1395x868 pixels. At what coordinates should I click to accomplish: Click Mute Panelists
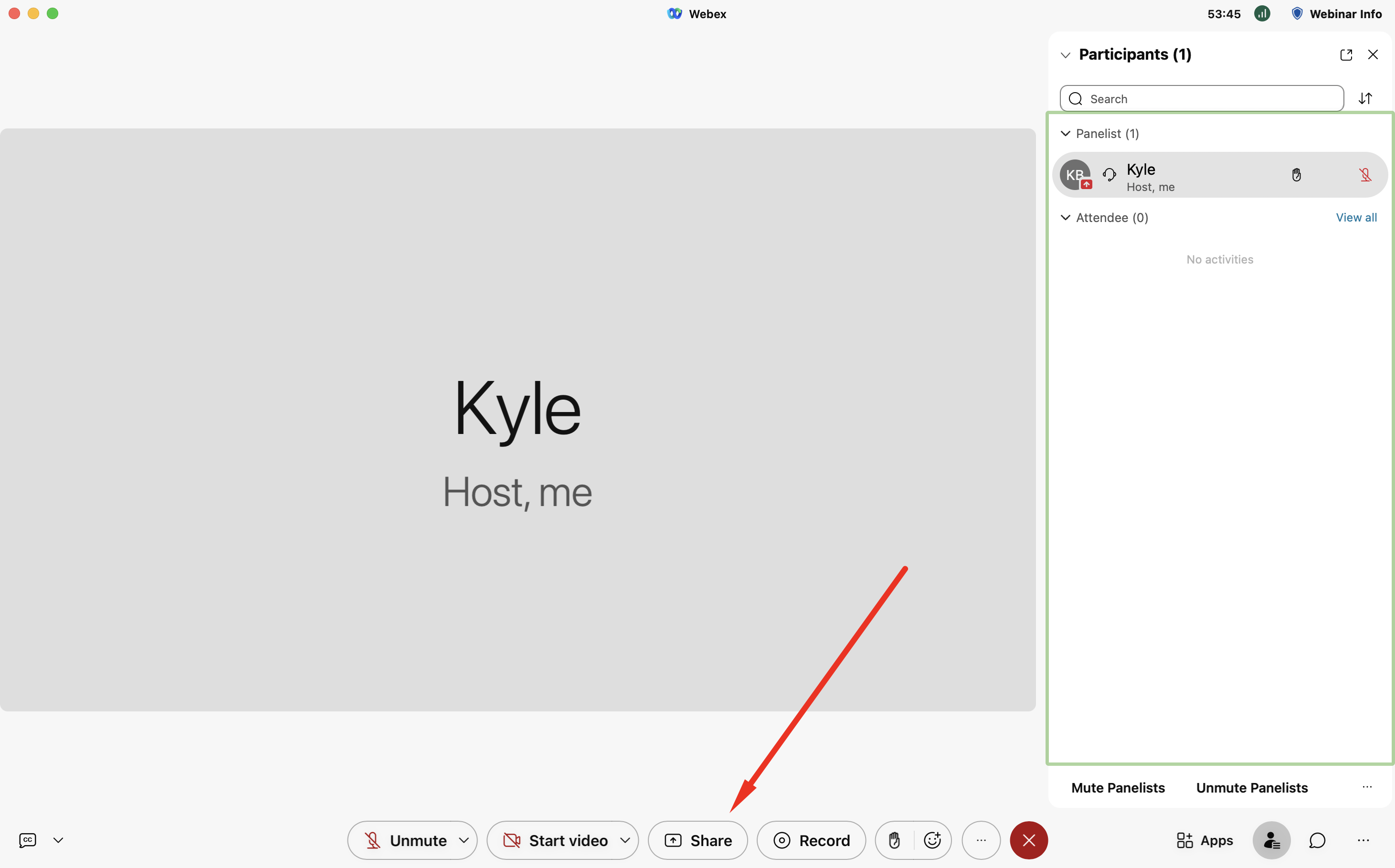coord(1118,788)
